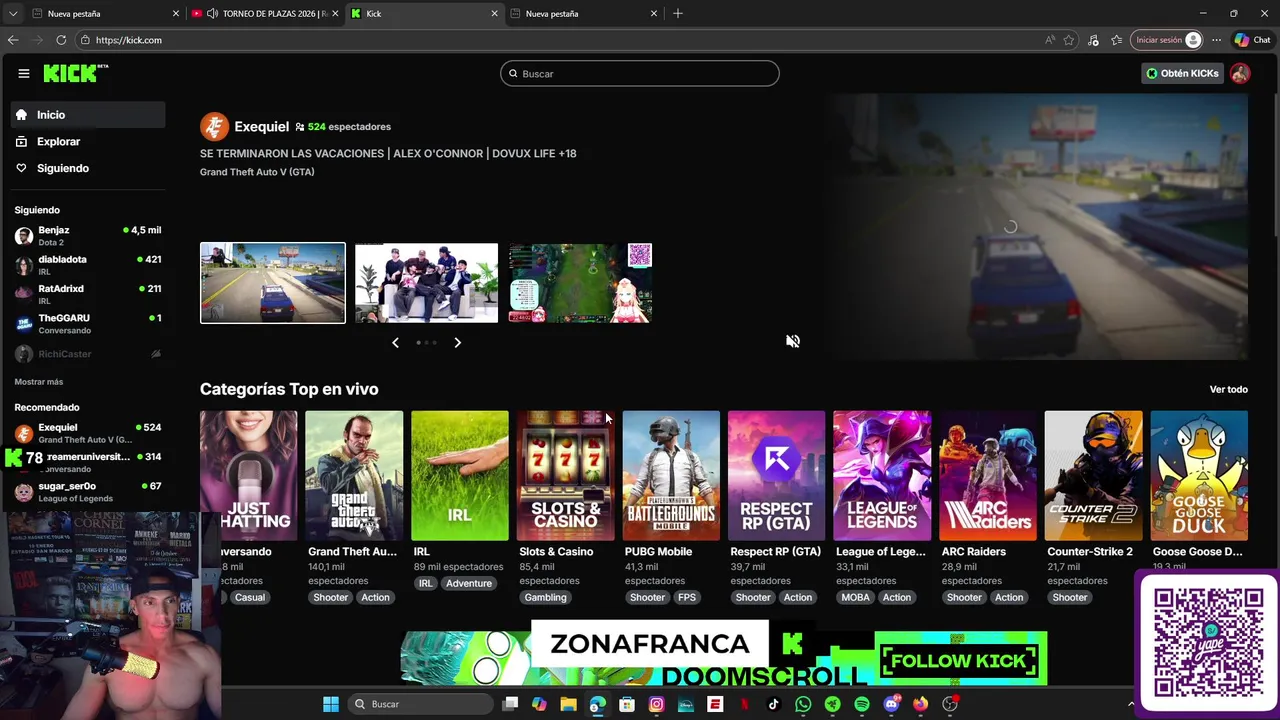
Task: Open recommended sugar_ser0o channel
Action: tap(88, 491)
